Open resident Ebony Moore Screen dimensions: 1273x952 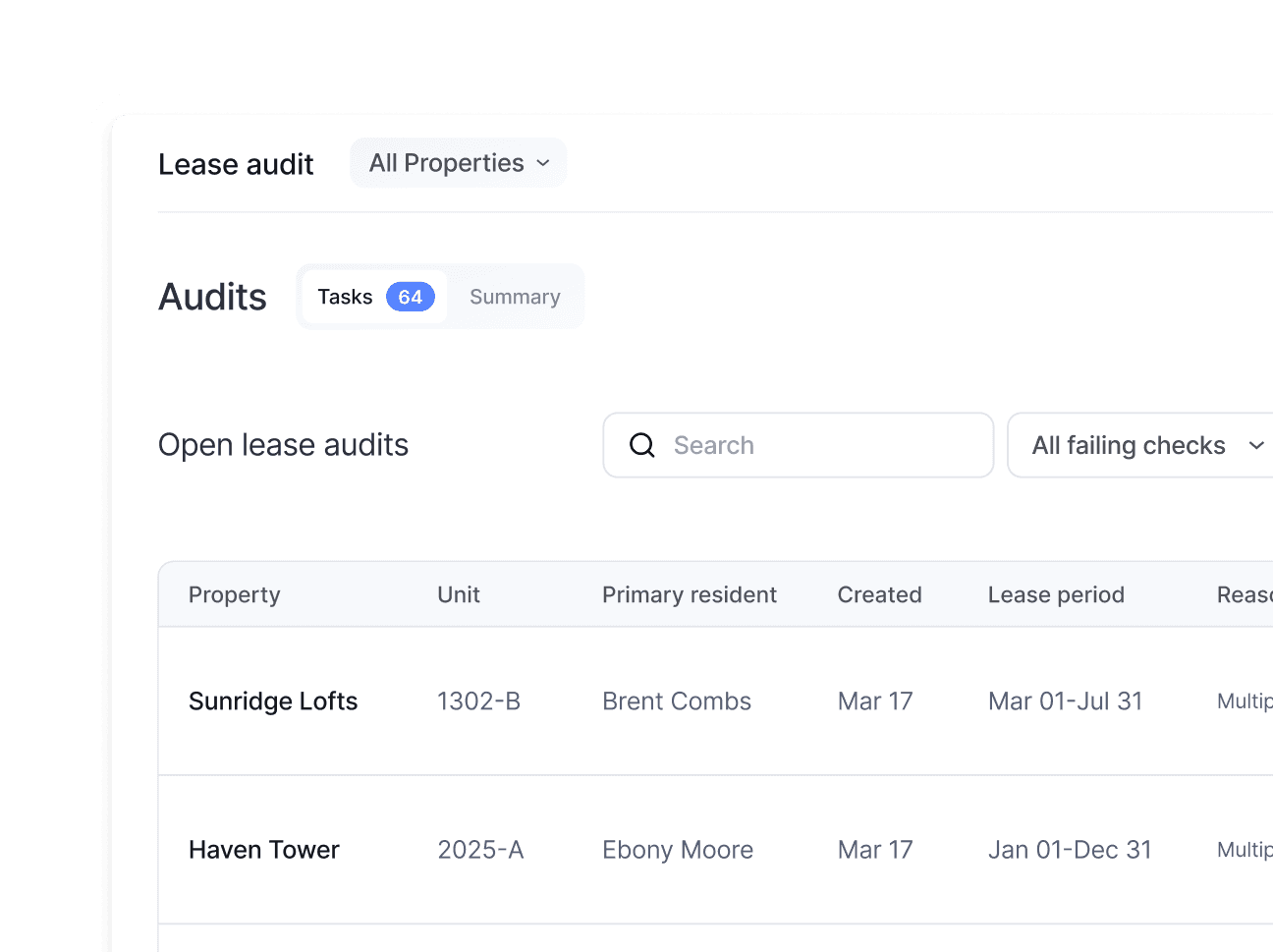(678, 850)
